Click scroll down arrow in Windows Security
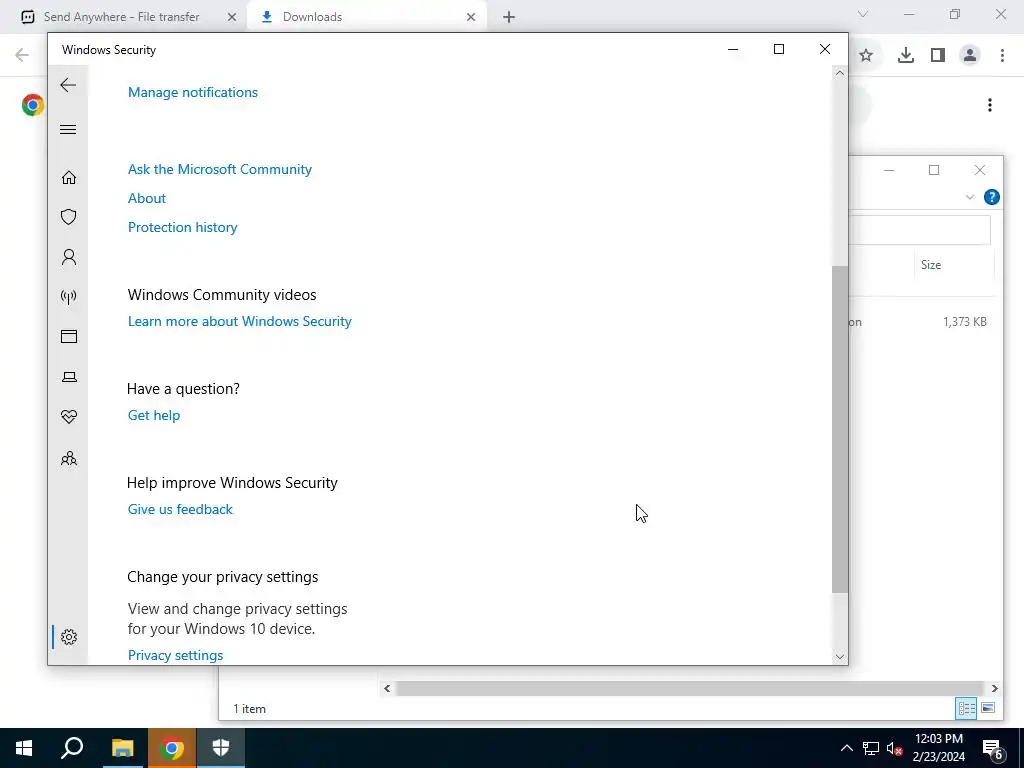Screen dimensions: 1024x768 [840, 656]
